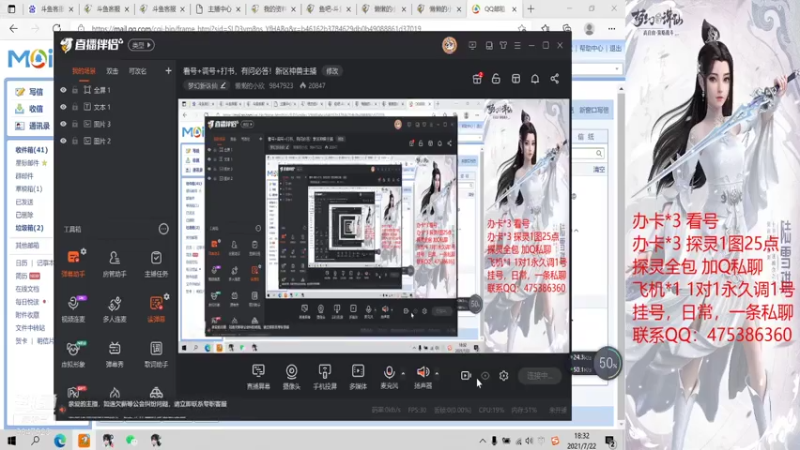Open the Windows Start menu
Viewport: 800px width, 450px height.
[x=12, y=440]
